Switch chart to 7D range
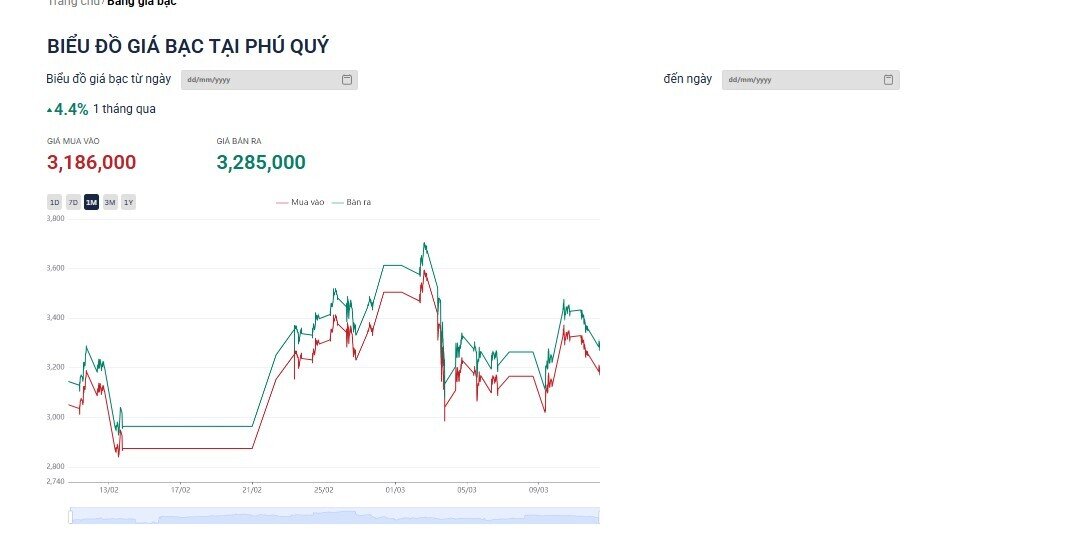 click(73, 203)
